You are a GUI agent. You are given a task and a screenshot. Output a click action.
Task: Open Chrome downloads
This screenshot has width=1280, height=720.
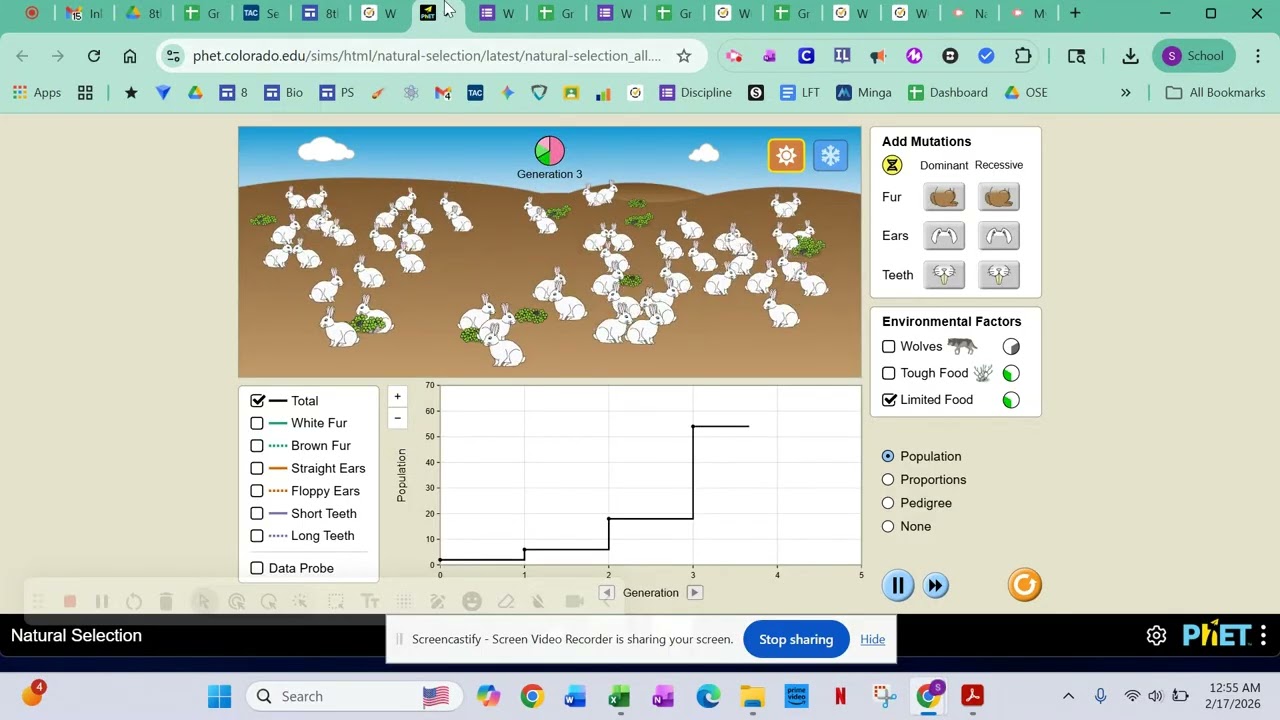pyautogui.click(x=1130, y=56)
